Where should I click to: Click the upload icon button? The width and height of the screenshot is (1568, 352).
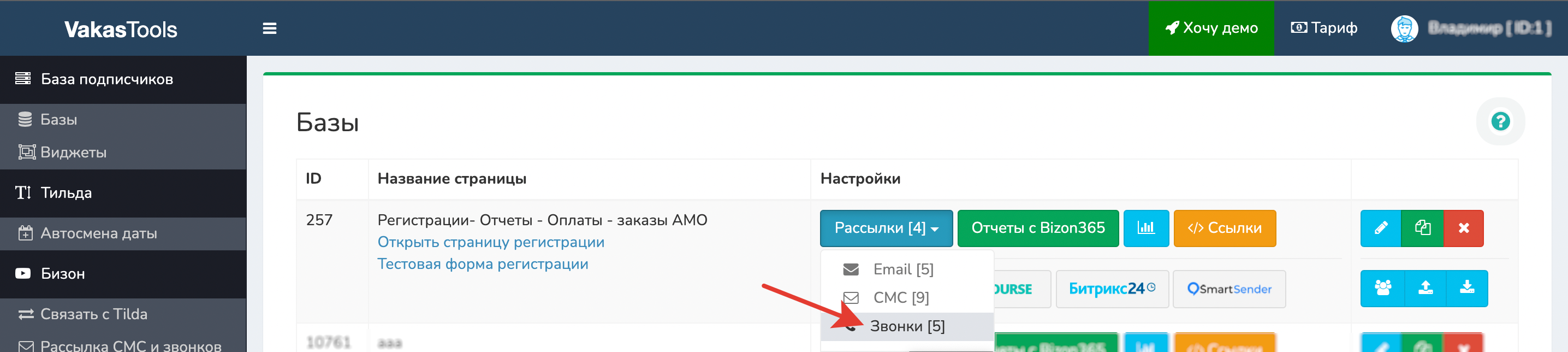1425,288
